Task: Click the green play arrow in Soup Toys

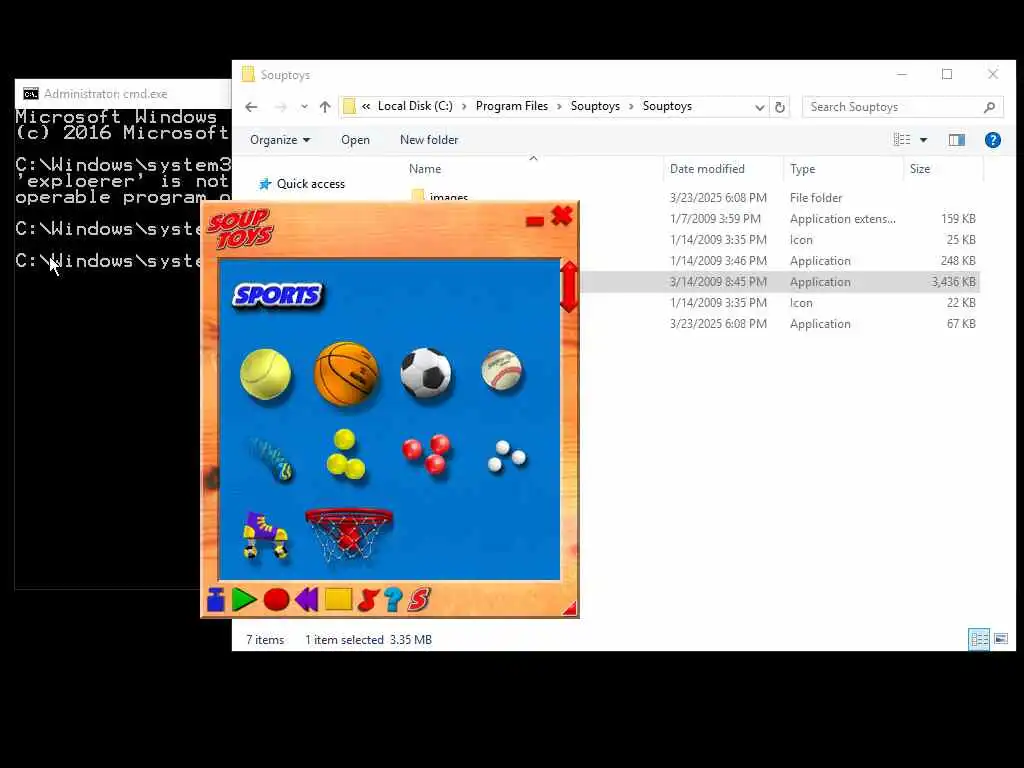Action: click(244, 600)
